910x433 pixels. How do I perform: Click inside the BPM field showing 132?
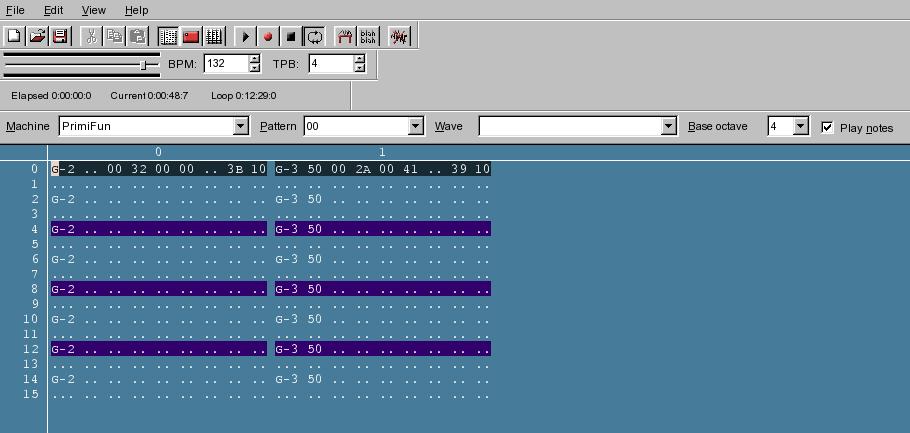point(226,63)
